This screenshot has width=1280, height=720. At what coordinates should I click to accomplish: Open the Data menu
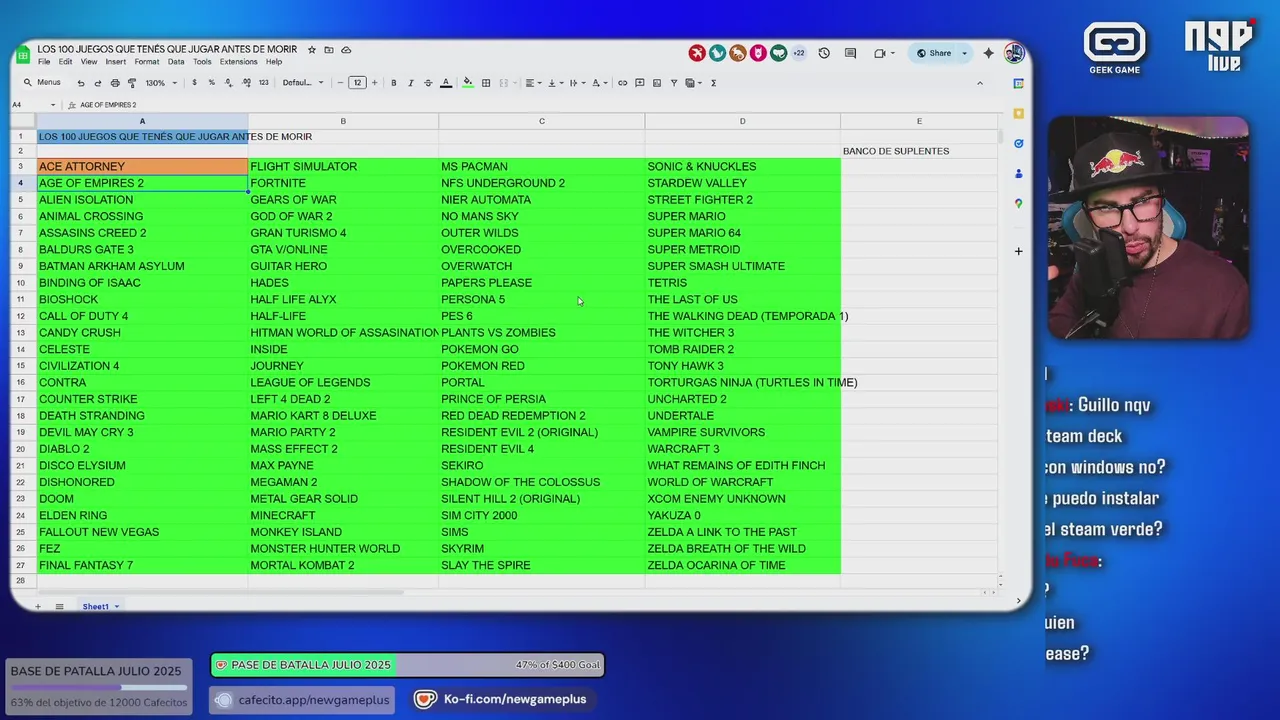click(x=176, y=62)
